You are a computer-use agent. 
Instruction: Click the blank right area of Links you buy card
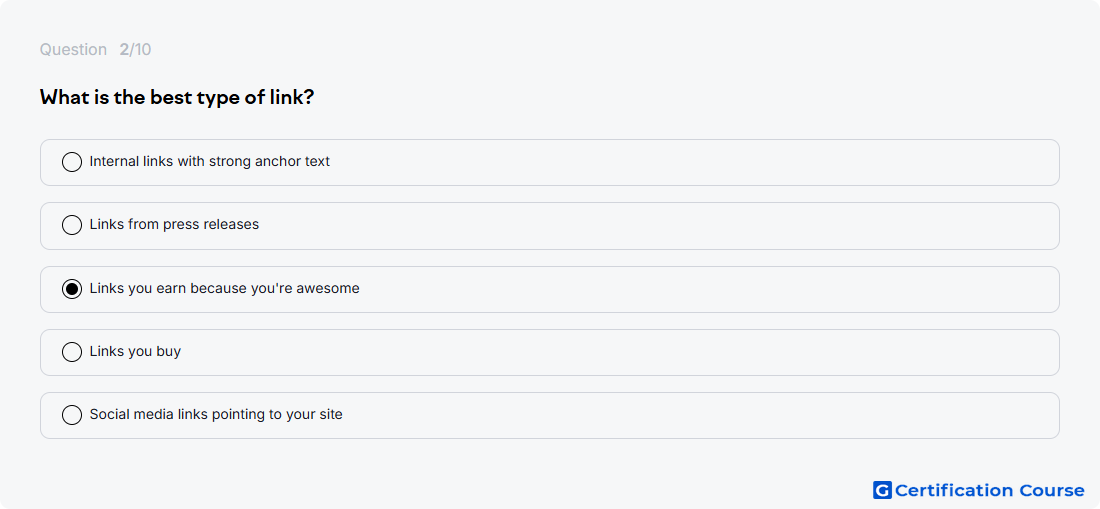coord(702,353)
